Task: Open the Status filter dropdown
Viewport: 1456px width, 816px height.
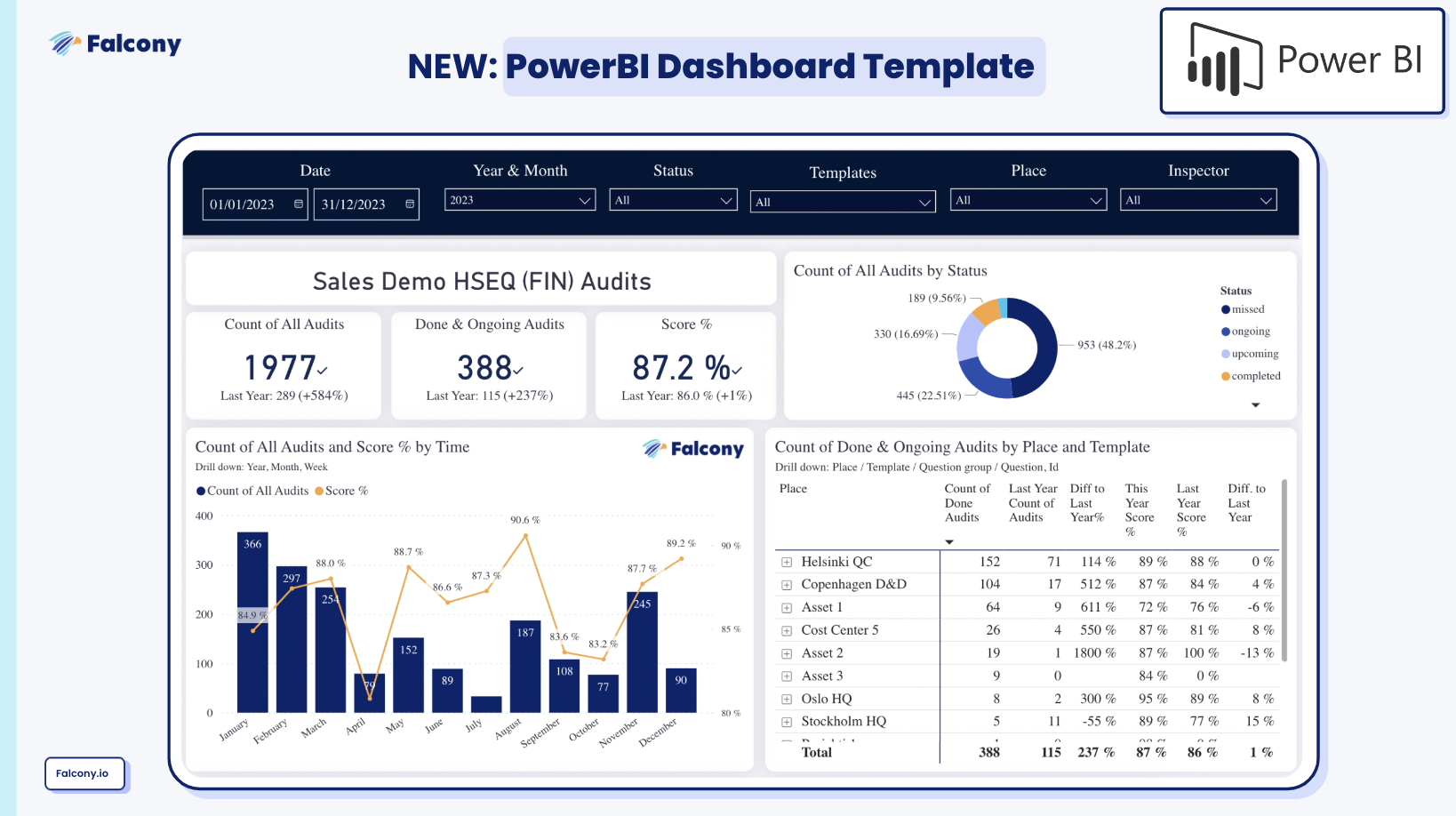Action: [673, 200]
